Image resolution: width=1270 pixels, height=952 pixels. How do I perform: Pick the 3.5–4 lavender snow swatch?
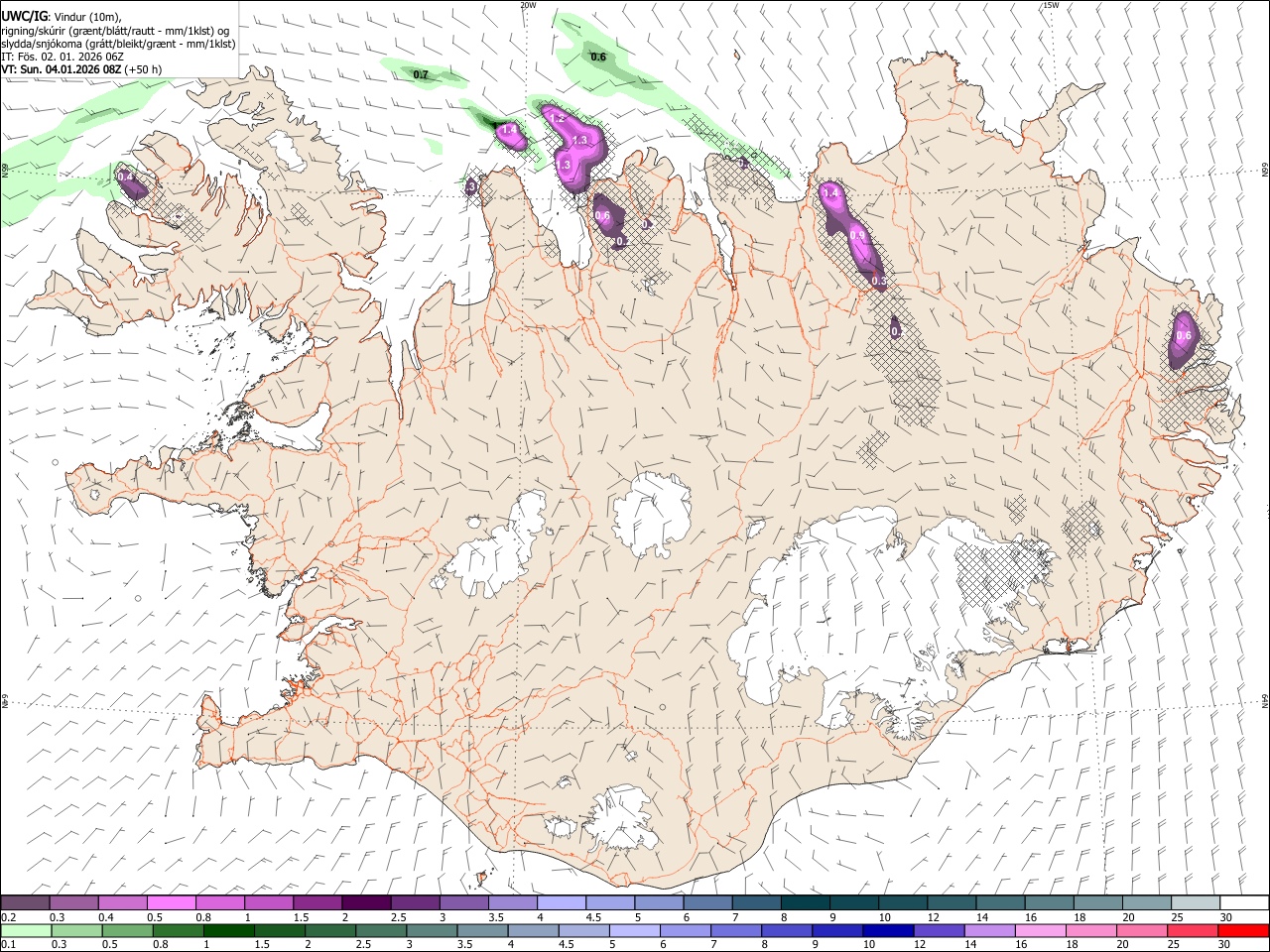pos(513,903)
